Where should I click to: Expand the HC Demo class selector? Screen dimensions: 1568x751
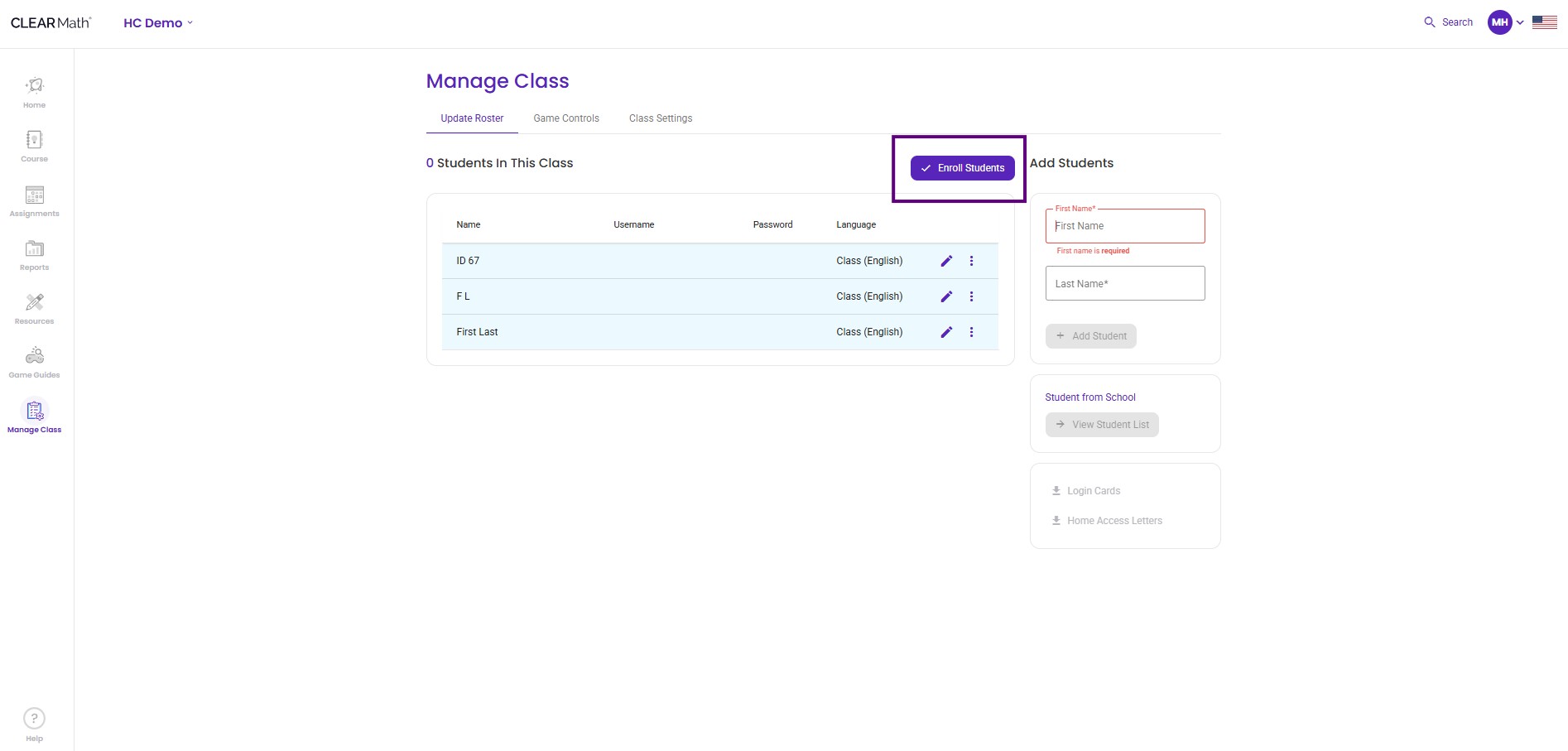coord(157,22)
